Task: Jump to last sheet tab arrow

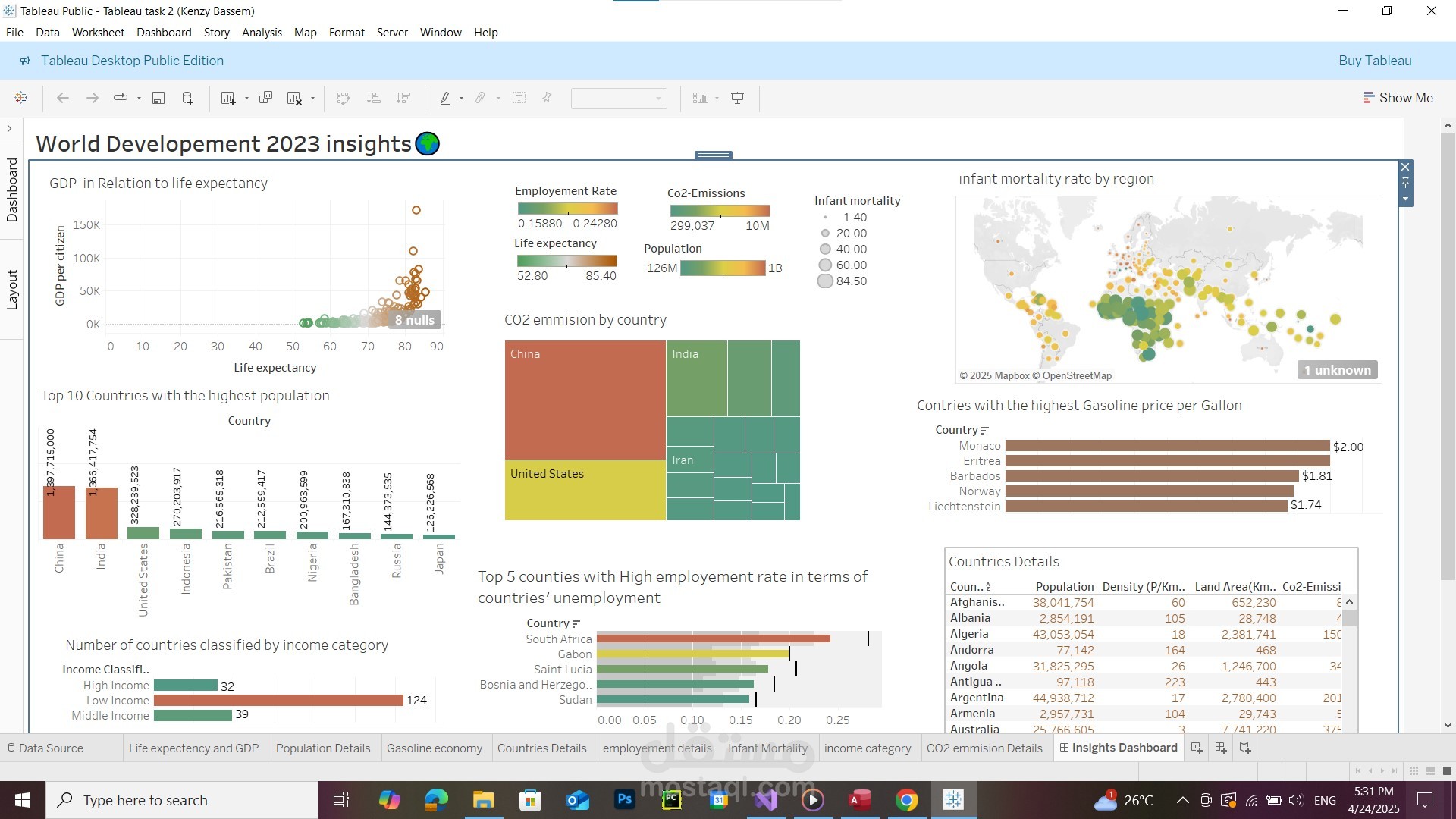Action: coord(1395,770)
